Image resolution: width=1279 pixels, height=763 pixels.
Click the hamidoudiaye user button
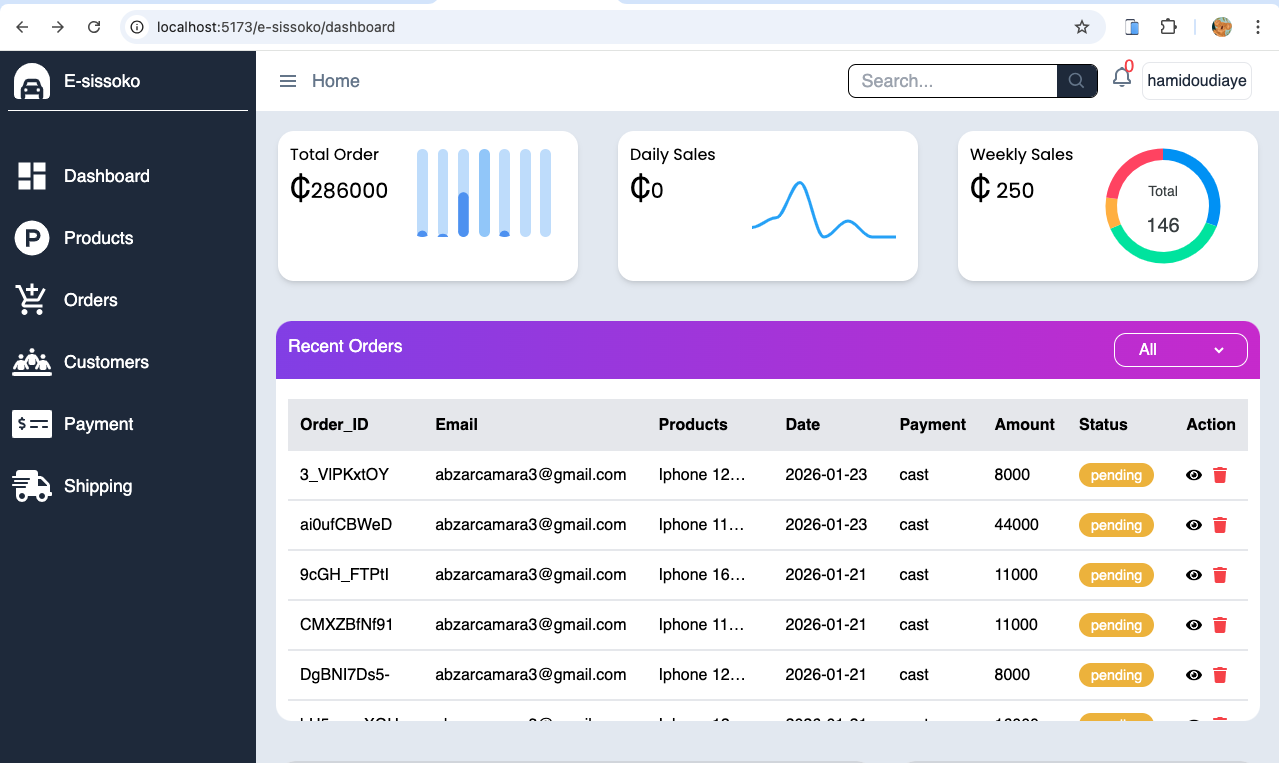pos(1197,81)
